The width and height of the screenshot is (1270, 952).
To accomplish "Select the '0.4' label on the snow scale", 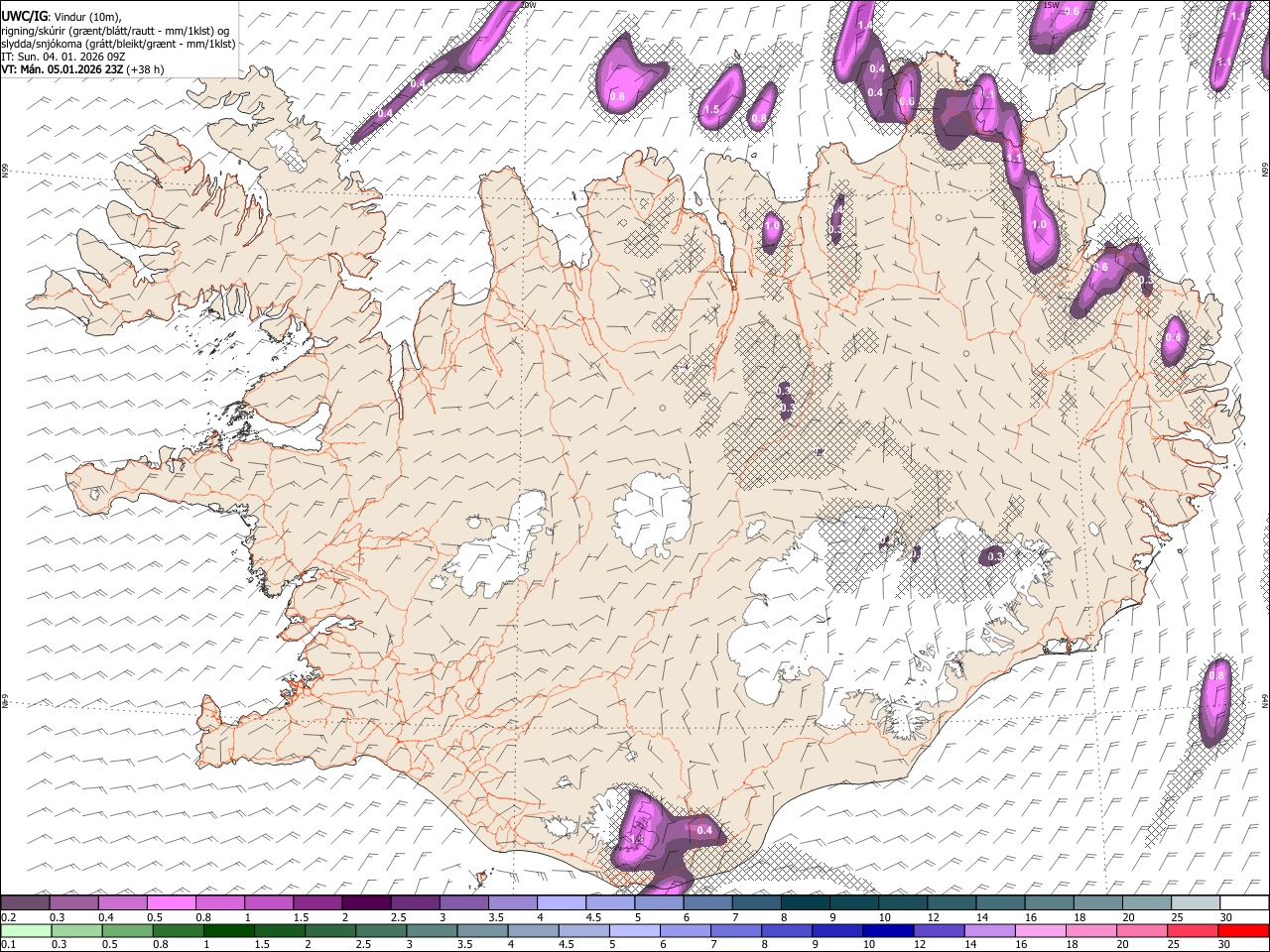I will (x=105, y=917).
